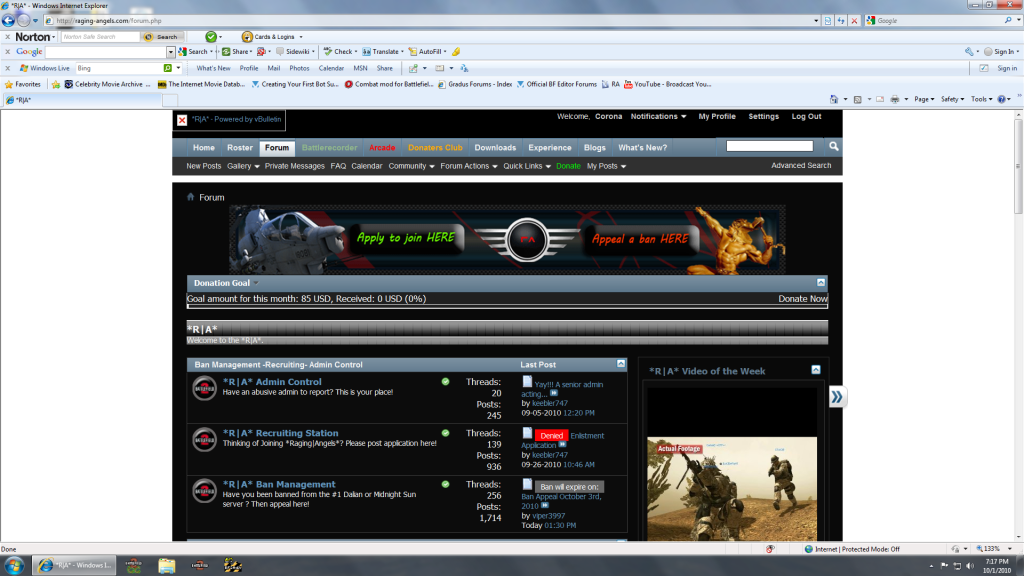Click the Norton safe status green checkmark
Image resolution: width=1024 pixels, height=576 pixels.
[211, 37]
